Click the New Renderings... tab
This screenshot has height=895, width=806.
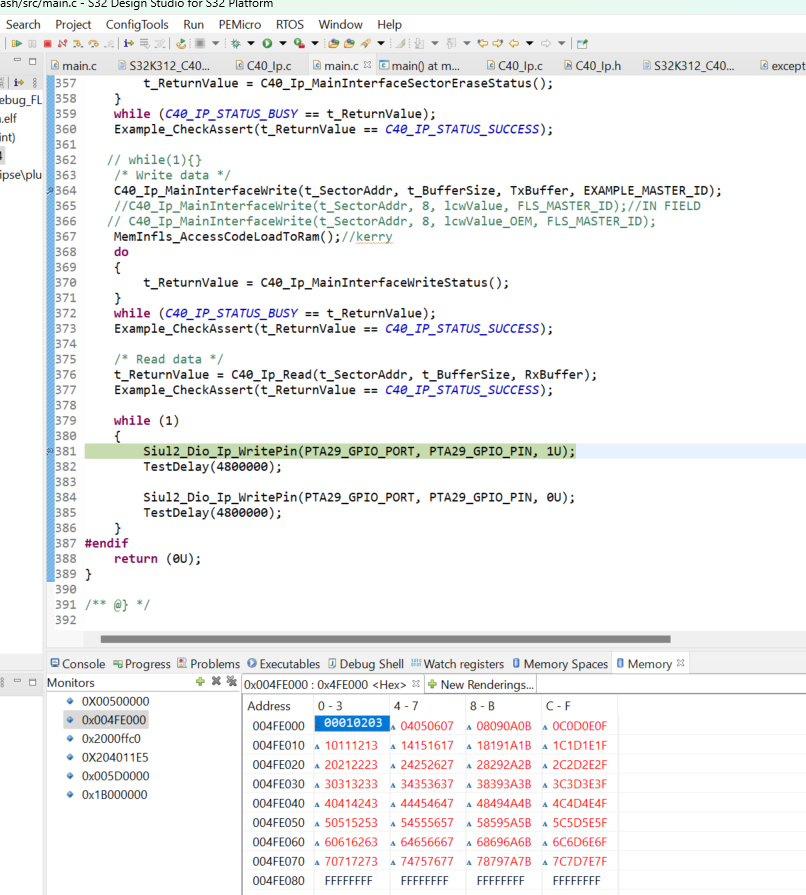click(x=481, y=684)
